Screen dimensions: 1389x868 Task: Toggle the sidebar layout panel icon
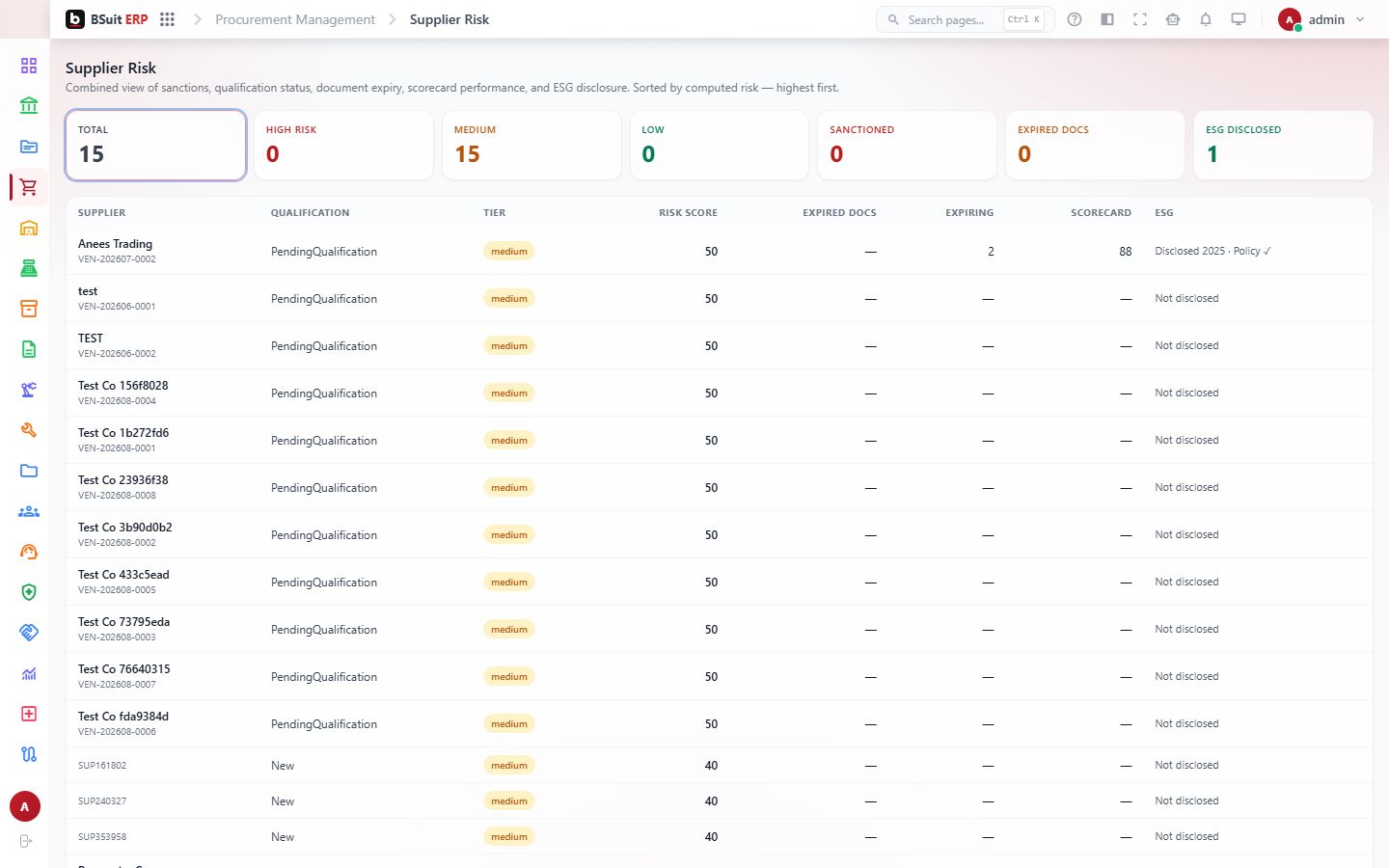(x=1107, y=19)
